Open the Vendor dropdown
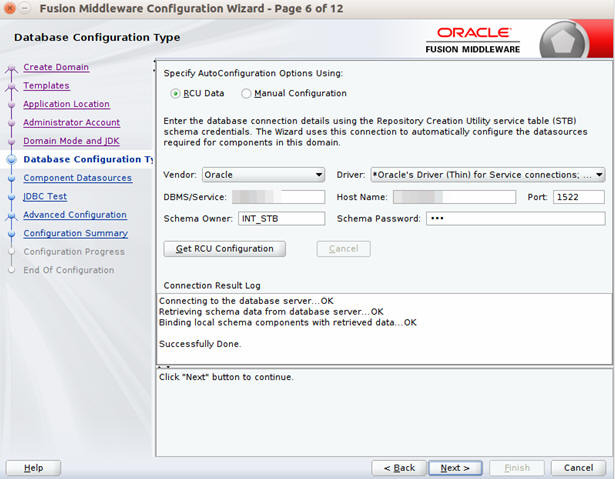The image size is (615, 479). (x=264, y=175)
